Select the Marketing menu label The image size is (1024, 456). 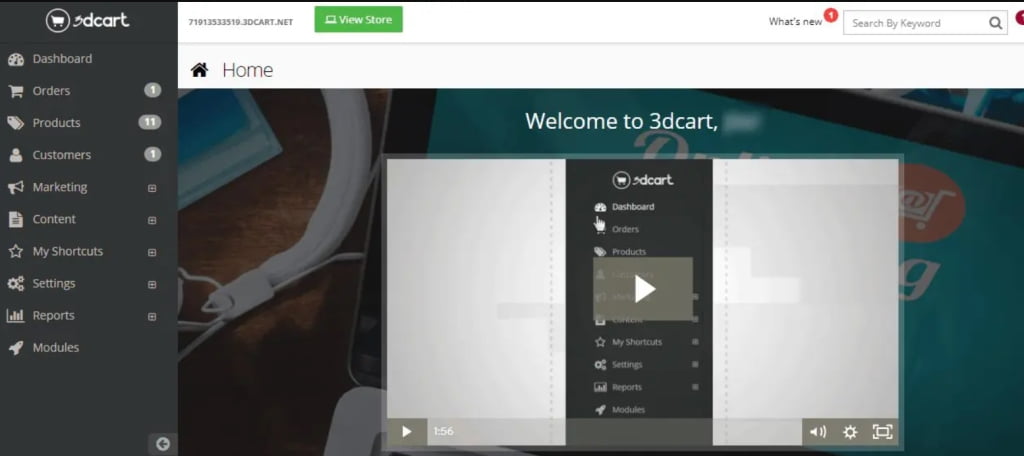point(60,187)
